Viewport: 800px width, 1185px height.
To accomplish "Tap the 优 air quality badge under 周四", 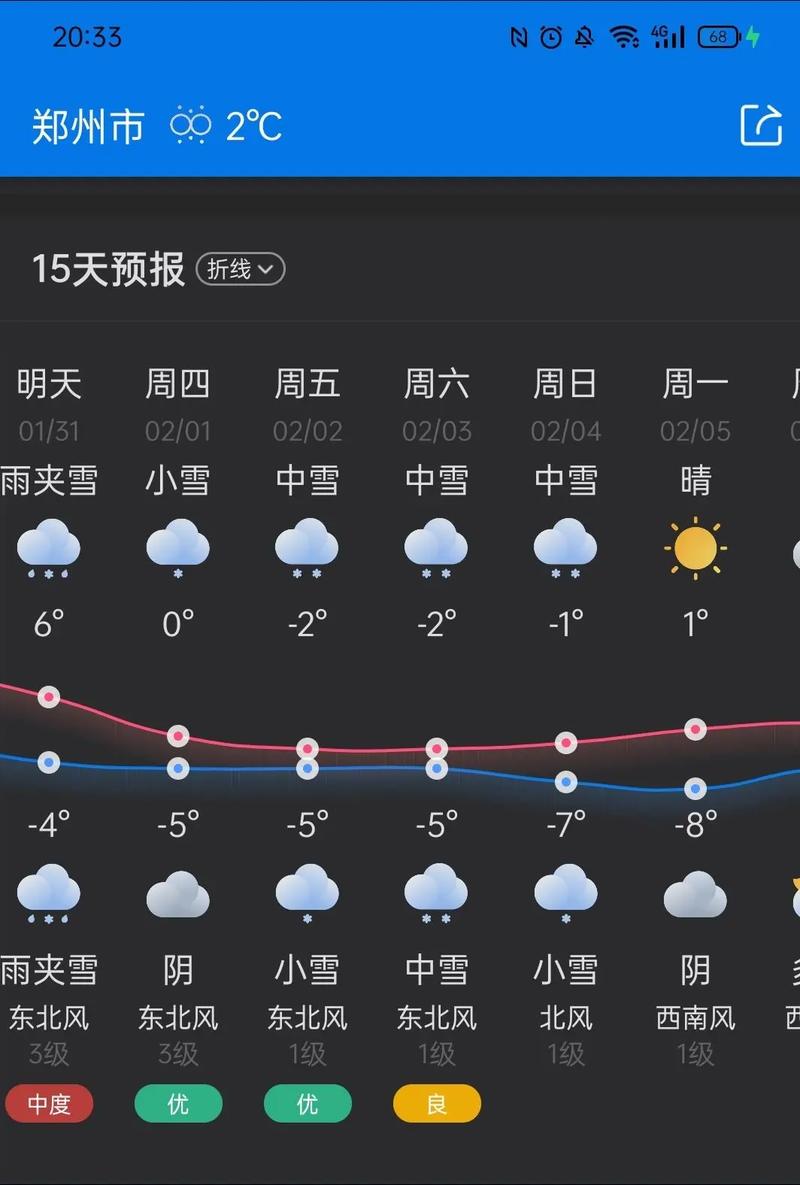I will tap(178, 1103).
